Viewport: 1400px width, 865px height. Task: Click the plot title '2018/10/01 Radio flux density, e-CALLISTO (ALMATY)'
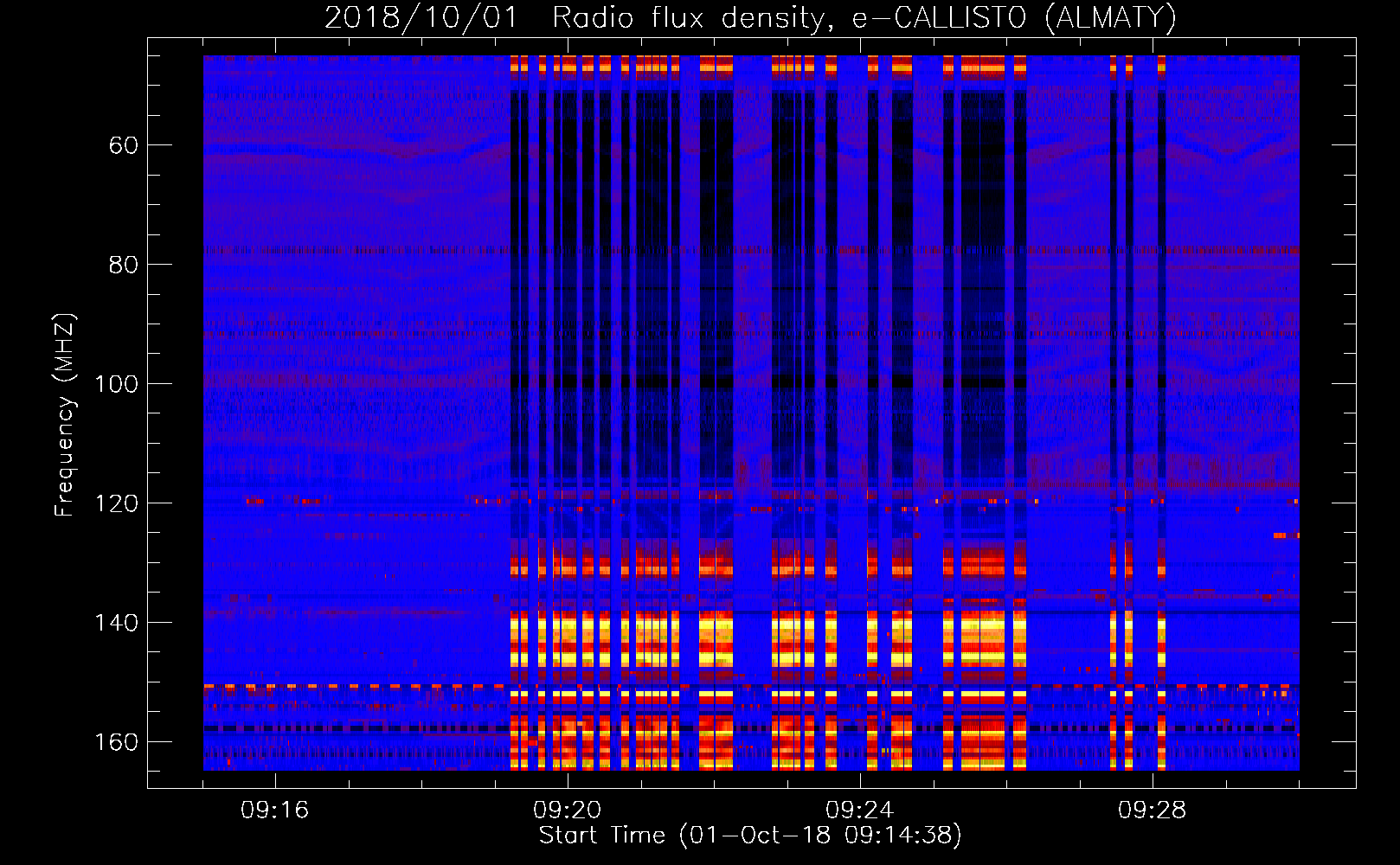pyautogui.click(x=750, y=18)
